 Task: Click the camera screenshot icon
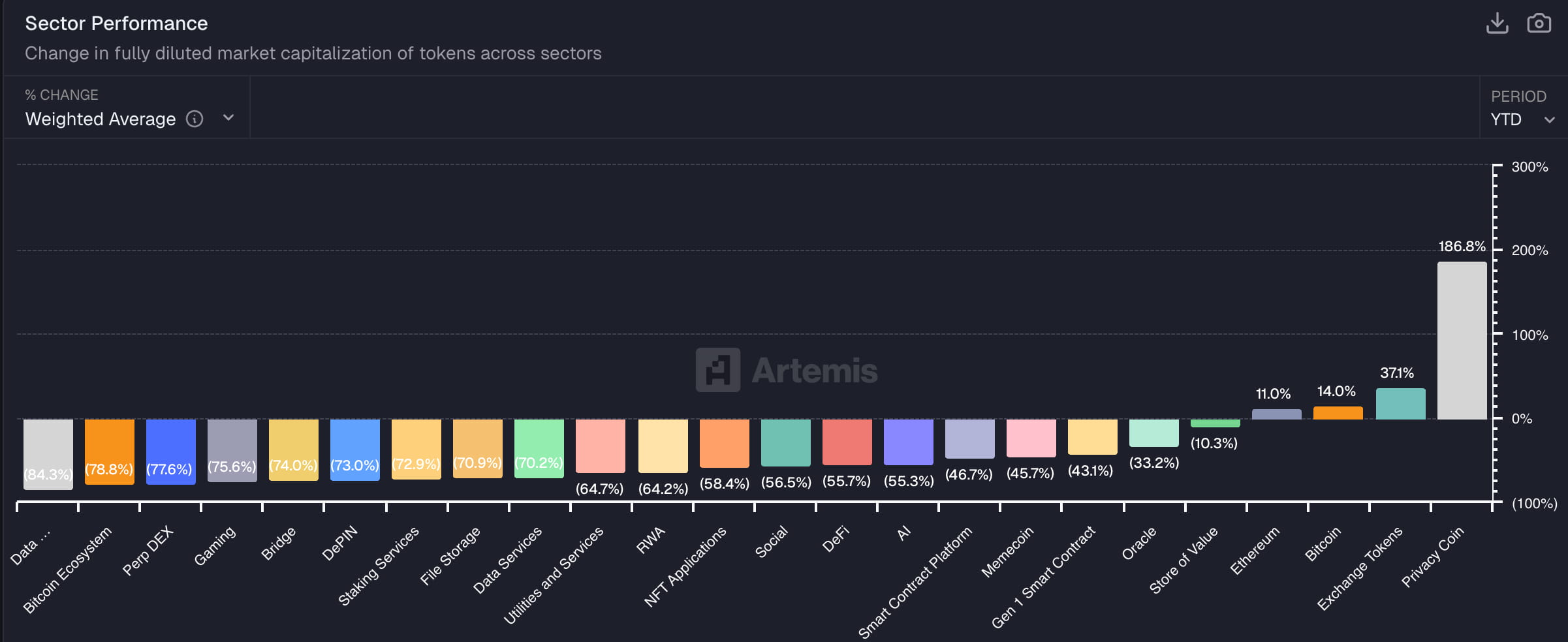coord(1539,23)
